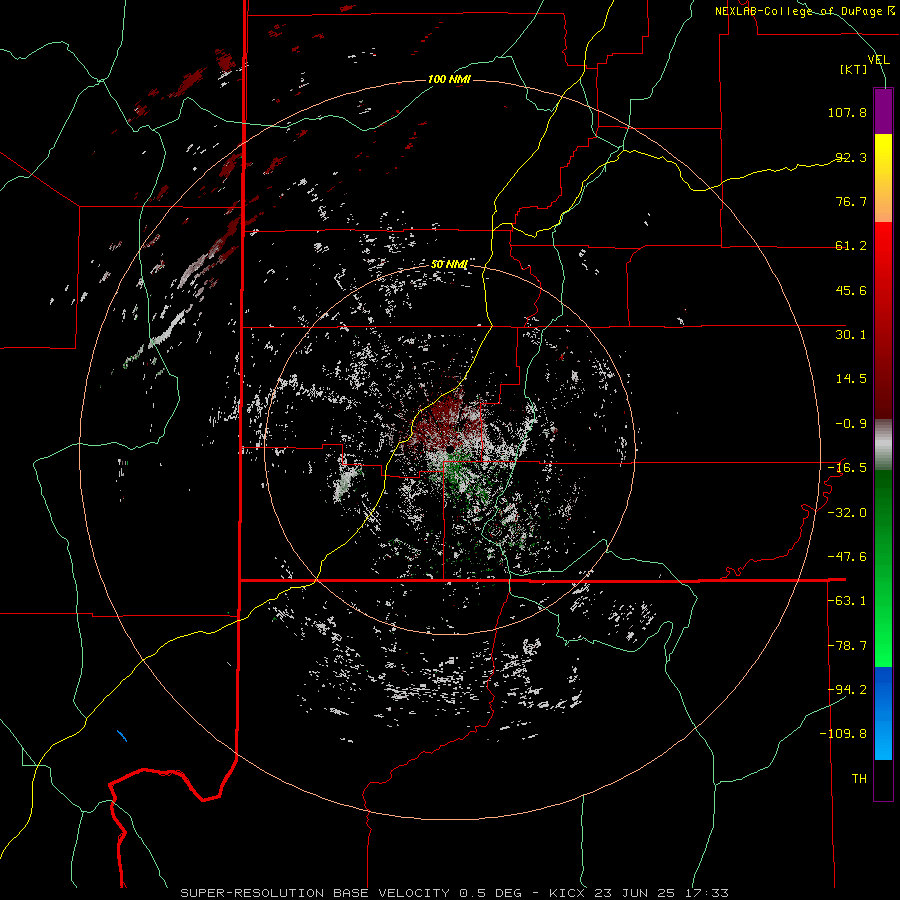Click the -16.5 scale value
Image resolution: width=900 pixels, height=900 pixels.
847,468
